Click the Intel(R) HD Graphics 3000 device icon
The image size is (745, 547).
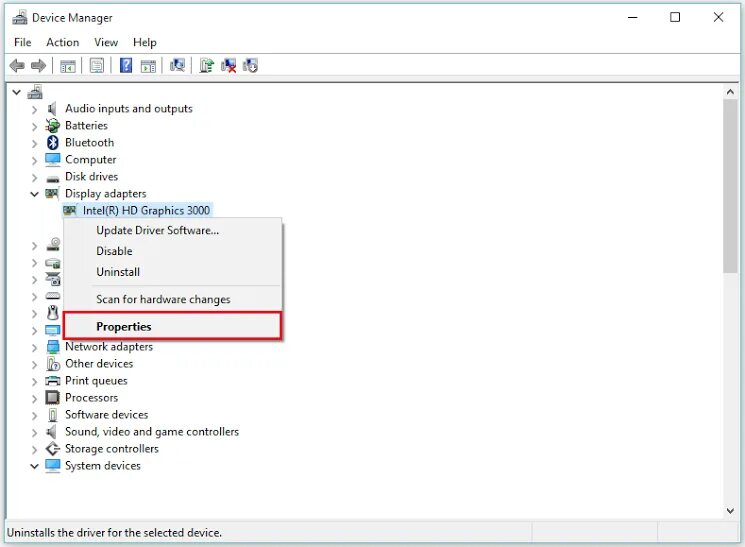tap(70, 210)
